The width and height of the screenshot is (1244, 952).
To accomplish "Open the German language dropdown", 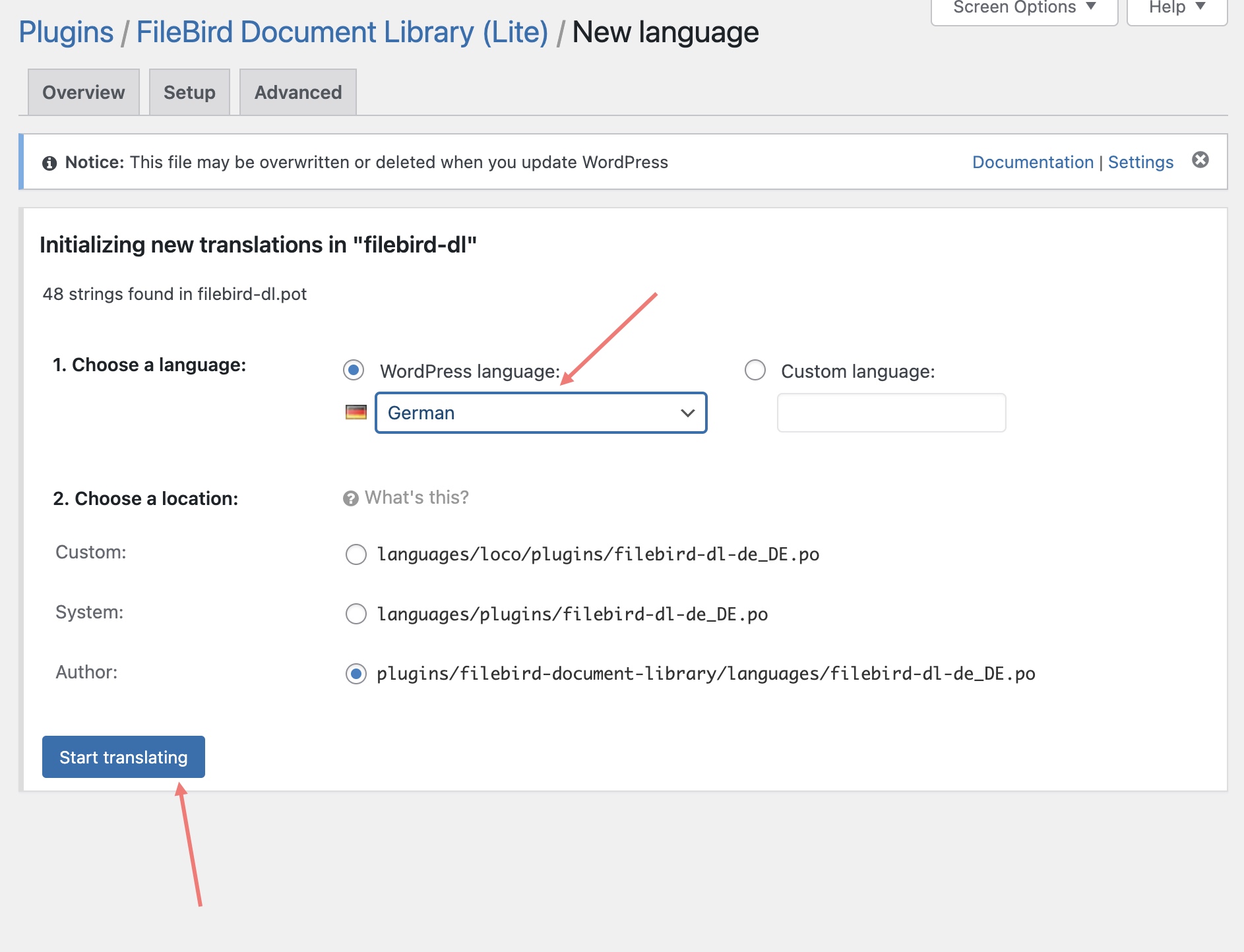I will click(541, 413).
